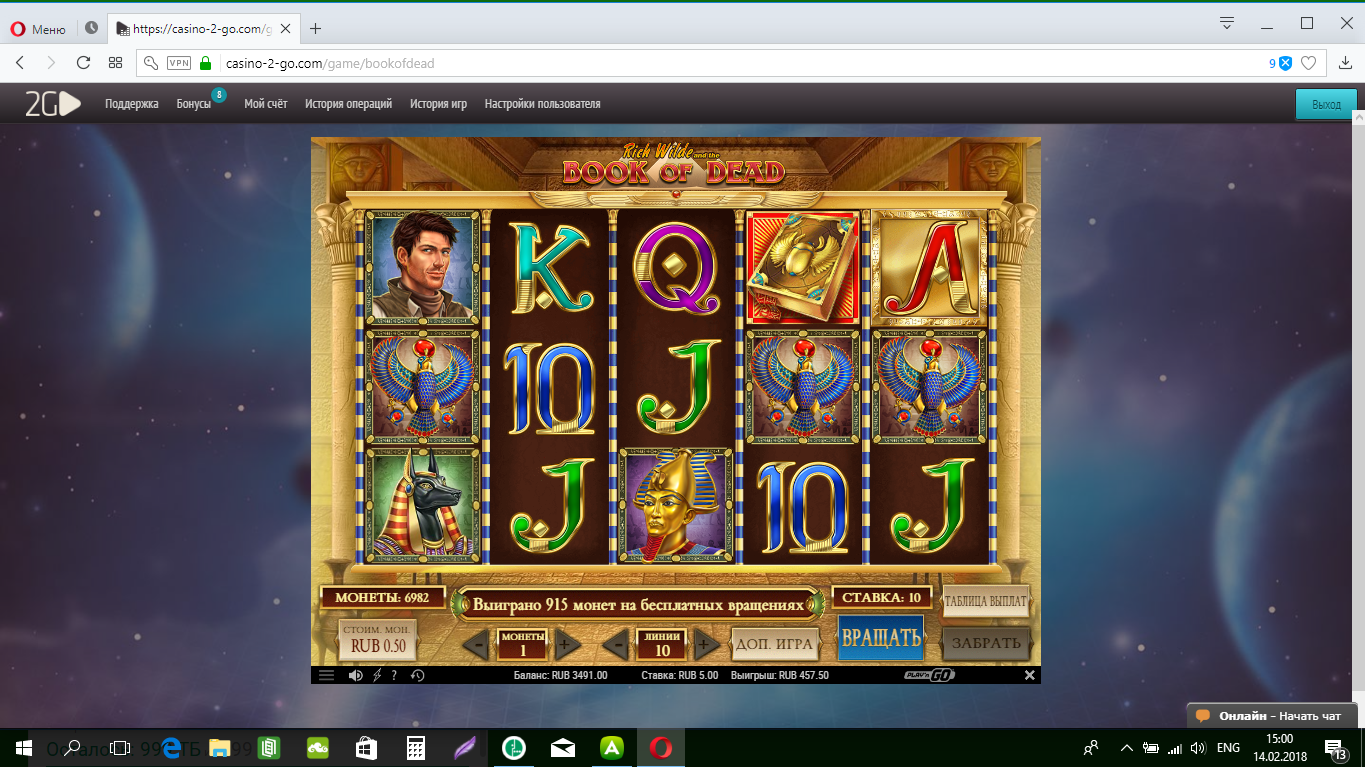1365x767 pixels.
Task: Open a new browser tab
Action: [x=316, y=29]
